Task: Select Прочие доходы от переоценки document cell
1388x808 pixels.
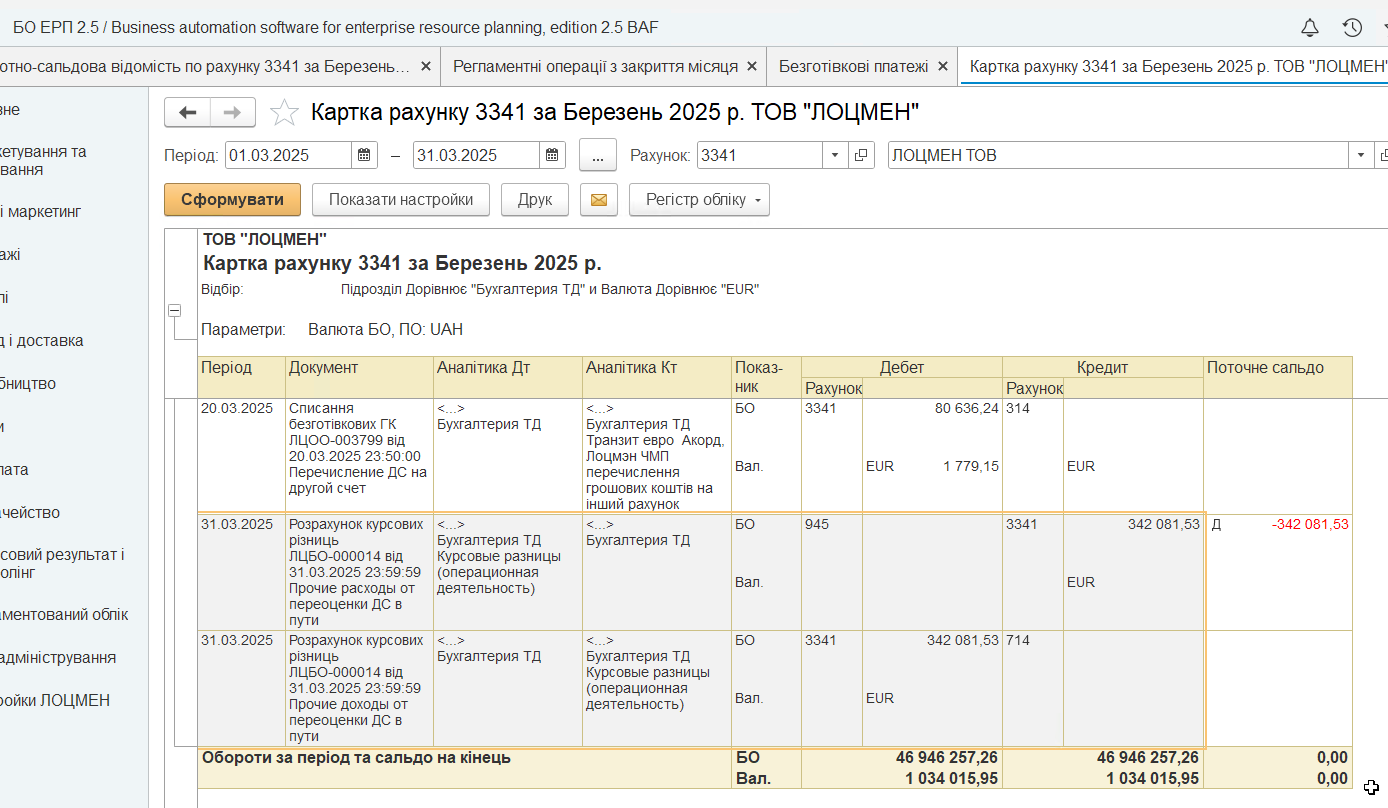Action: (359, 688)
